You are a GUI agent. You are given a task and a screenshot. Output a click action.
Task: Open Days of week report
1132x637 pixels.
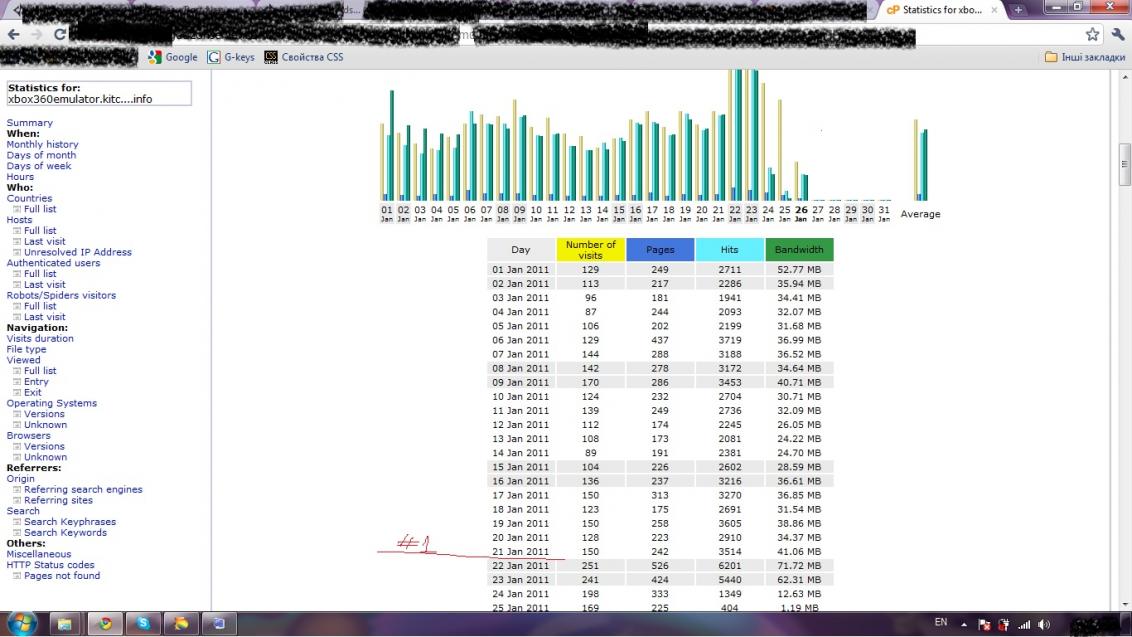pyautogui.click(x=39, y=166)
